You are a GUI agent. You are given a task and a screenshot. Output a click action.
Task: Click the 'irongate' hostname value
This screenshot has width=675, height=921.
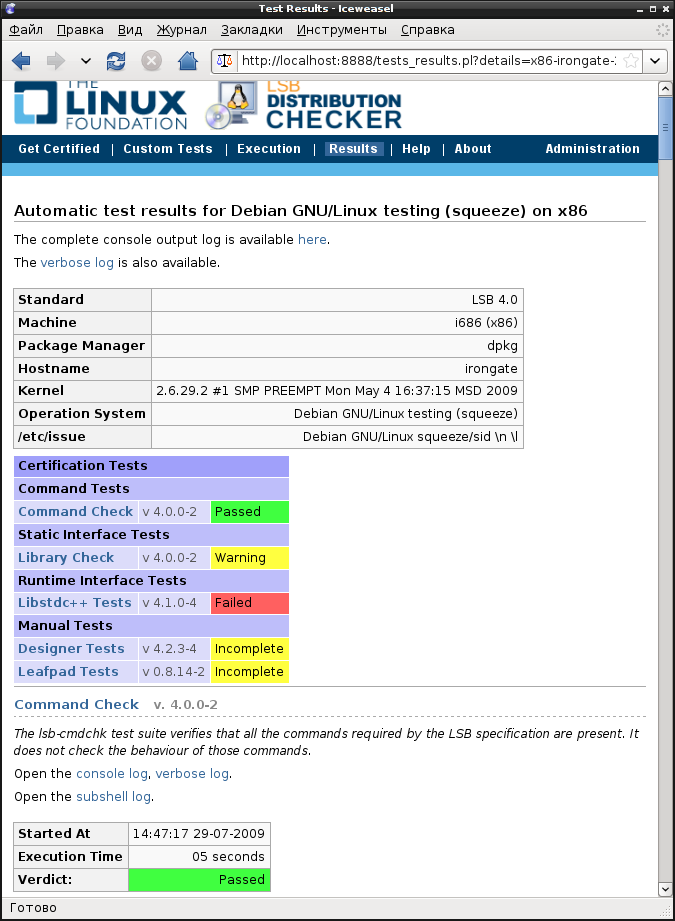click(491, 368)
